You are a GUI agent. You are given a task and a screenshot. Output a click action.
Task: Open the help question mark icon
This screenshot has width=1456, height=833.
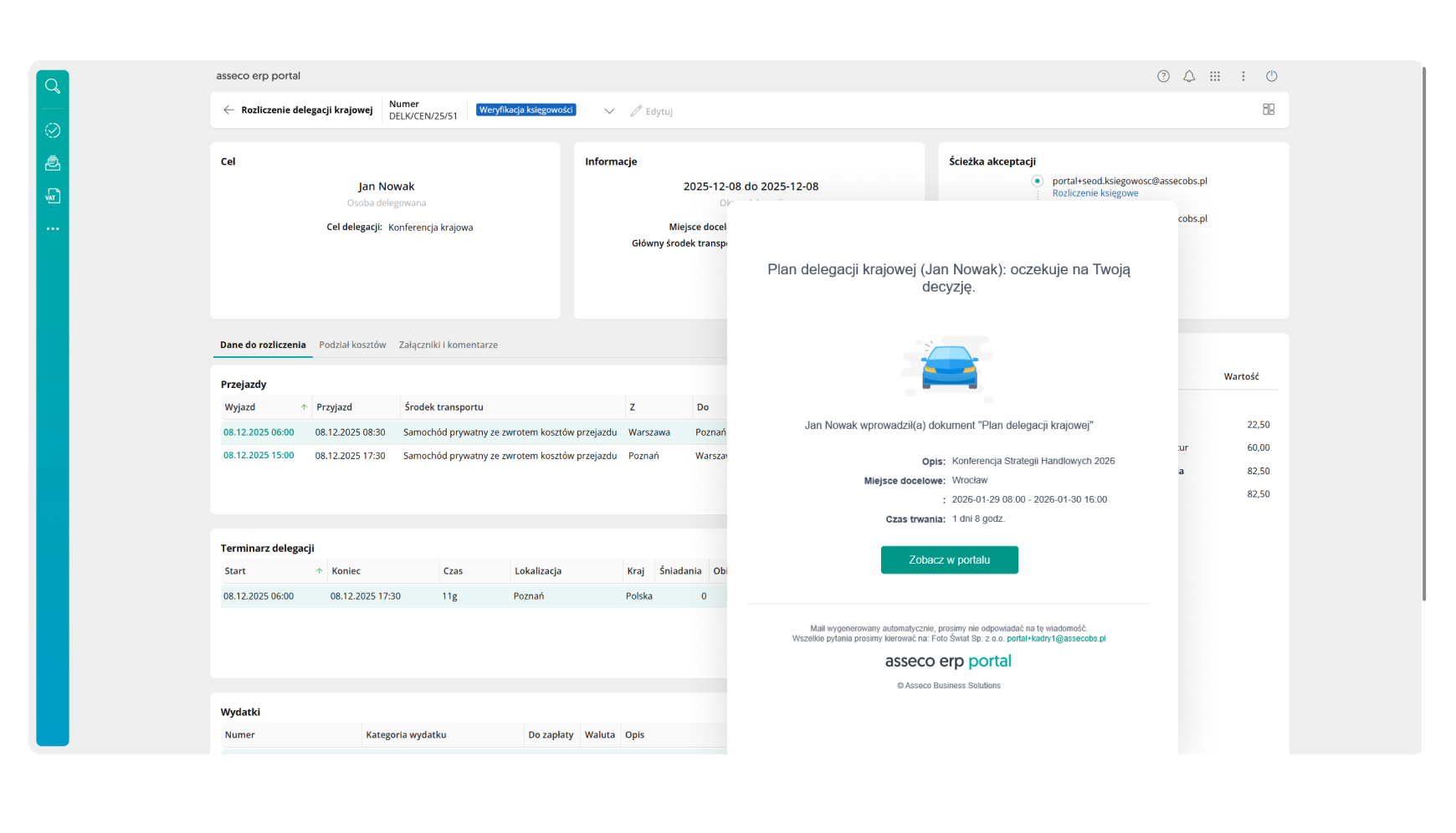click(x=1163, y=76)
